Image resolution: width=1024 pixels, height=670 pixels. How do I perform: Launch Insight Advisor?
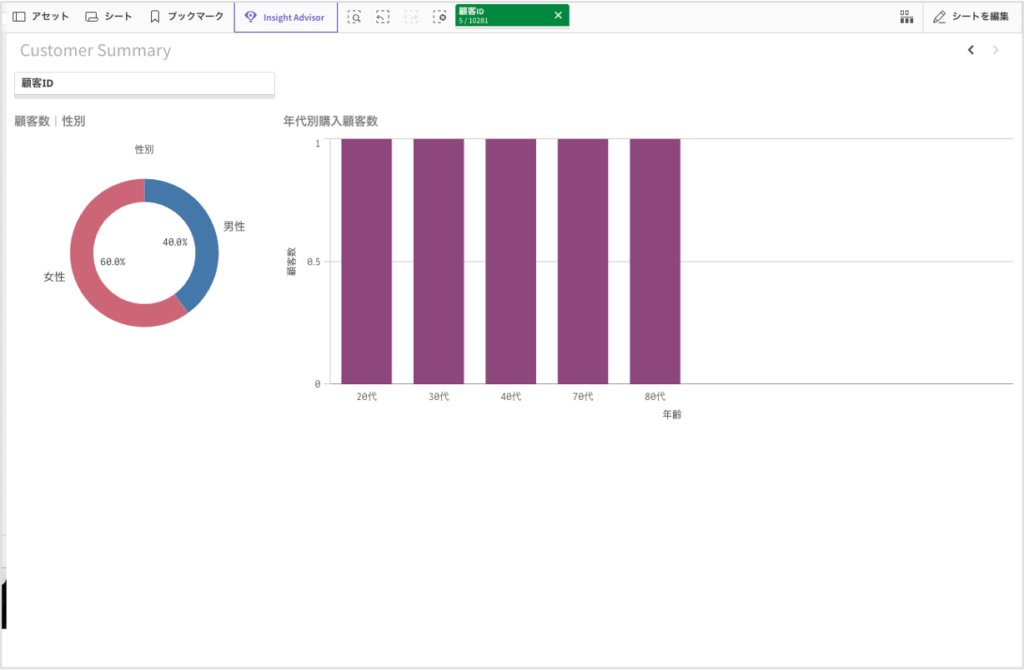coord(285,17)
